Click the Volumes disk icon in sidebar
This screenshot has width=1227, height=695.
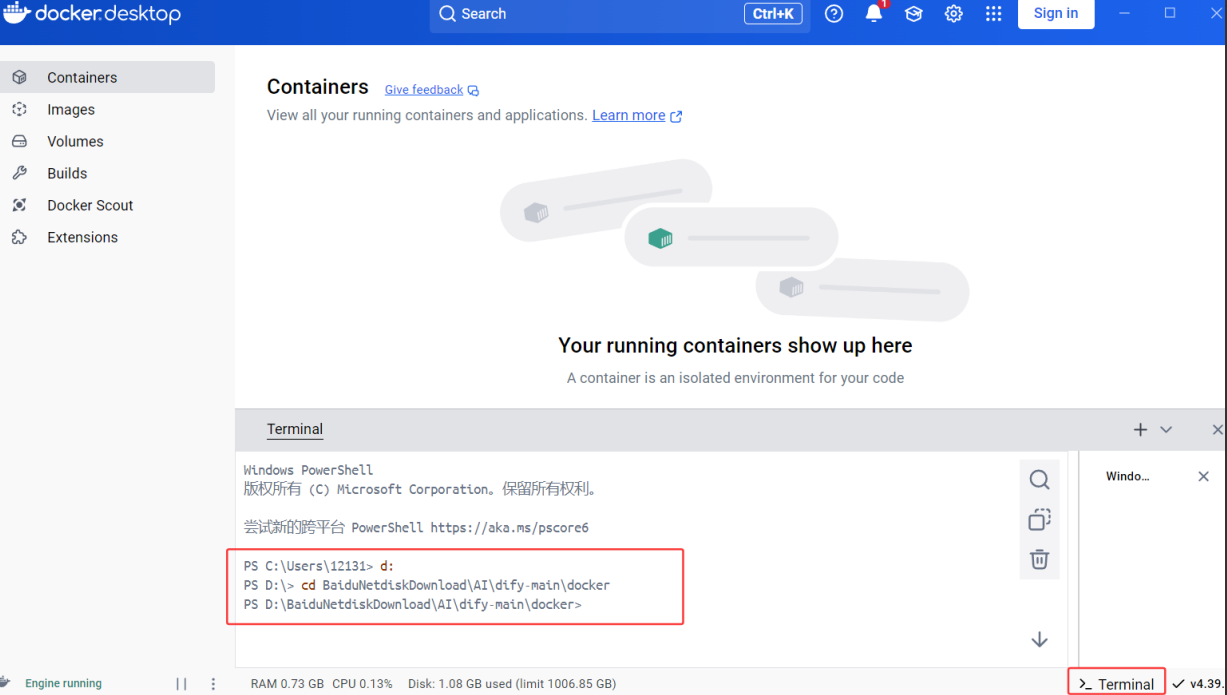click(x=19, y=141)
